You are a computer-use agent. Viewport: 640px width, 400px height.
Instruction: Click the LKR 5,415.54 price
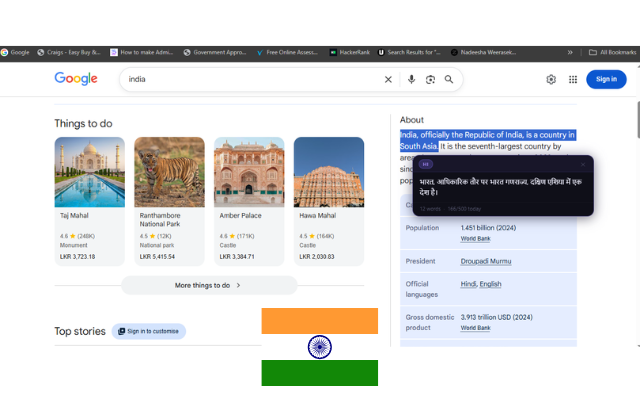click(157, 257)
